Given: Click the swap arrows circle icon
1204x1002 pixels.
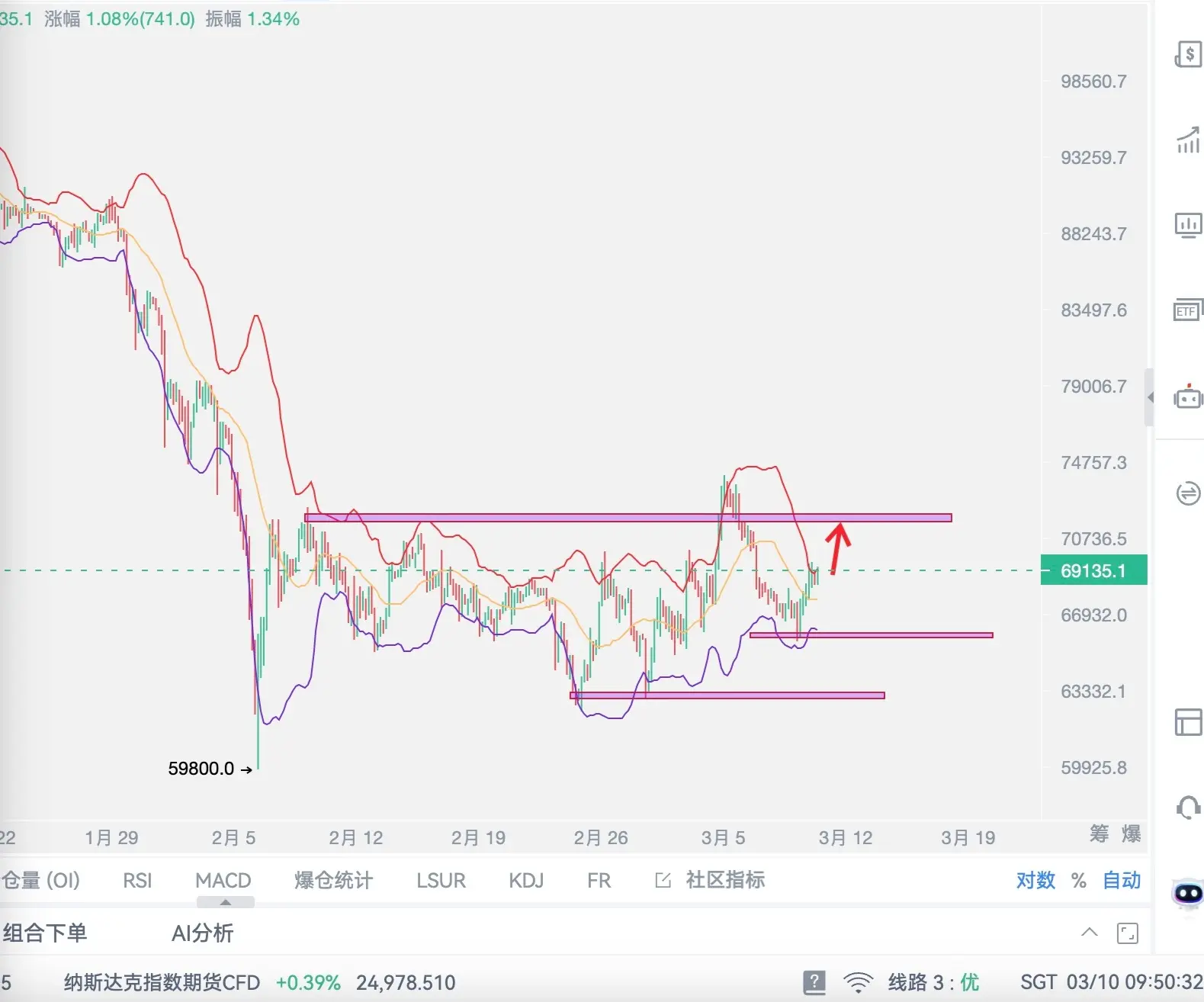Looking at the screenshot, I should pyautogui.click(x=1188, y=493).
